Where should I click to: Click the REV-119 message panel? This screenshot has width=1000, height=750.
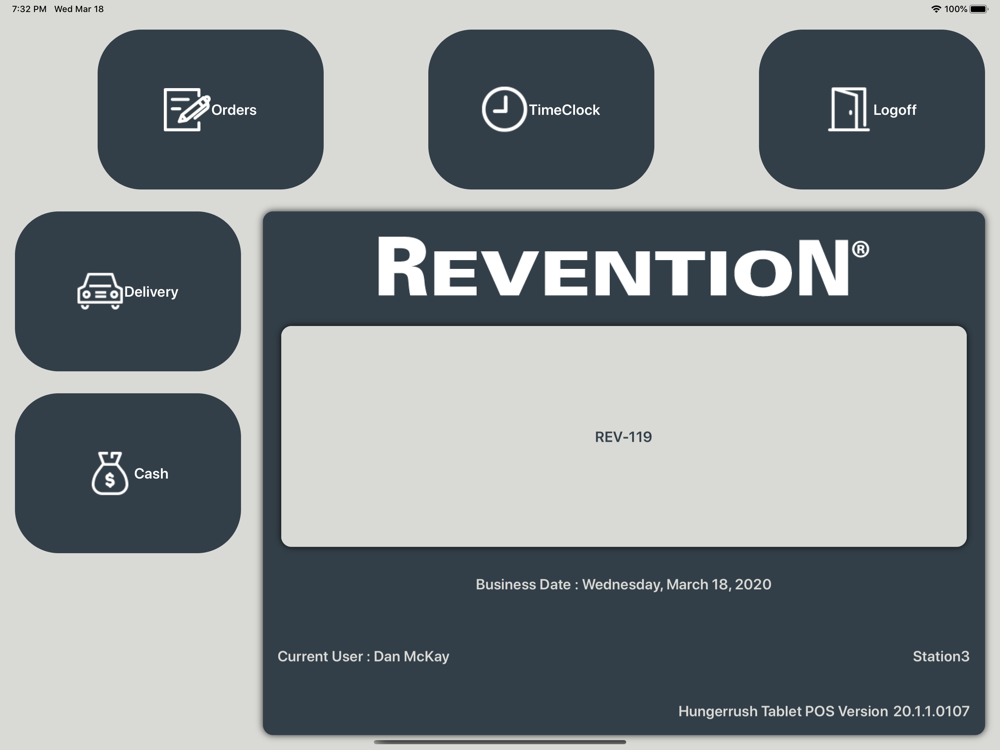coord(623,437)
